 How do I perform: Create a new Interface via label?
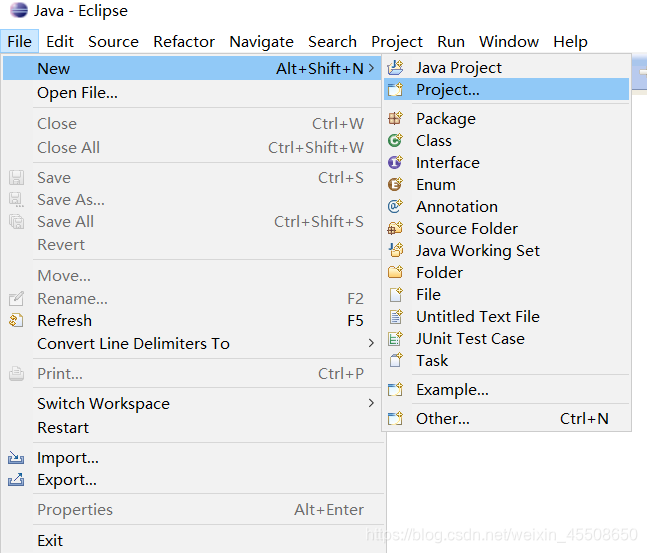(448, 162)
